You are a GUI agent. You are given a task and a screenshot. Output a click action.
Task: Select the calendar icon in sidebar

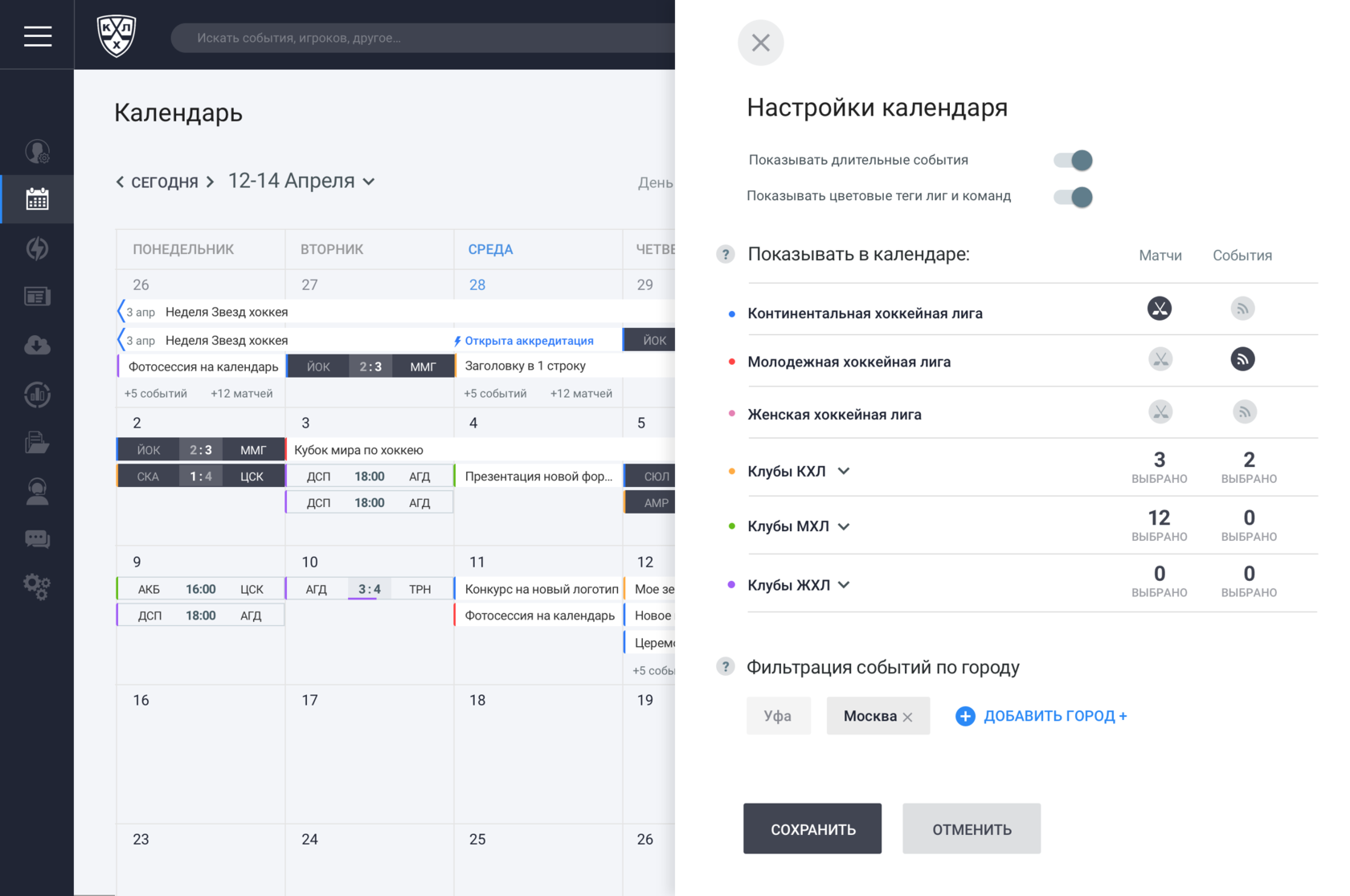tap(37, 198)
